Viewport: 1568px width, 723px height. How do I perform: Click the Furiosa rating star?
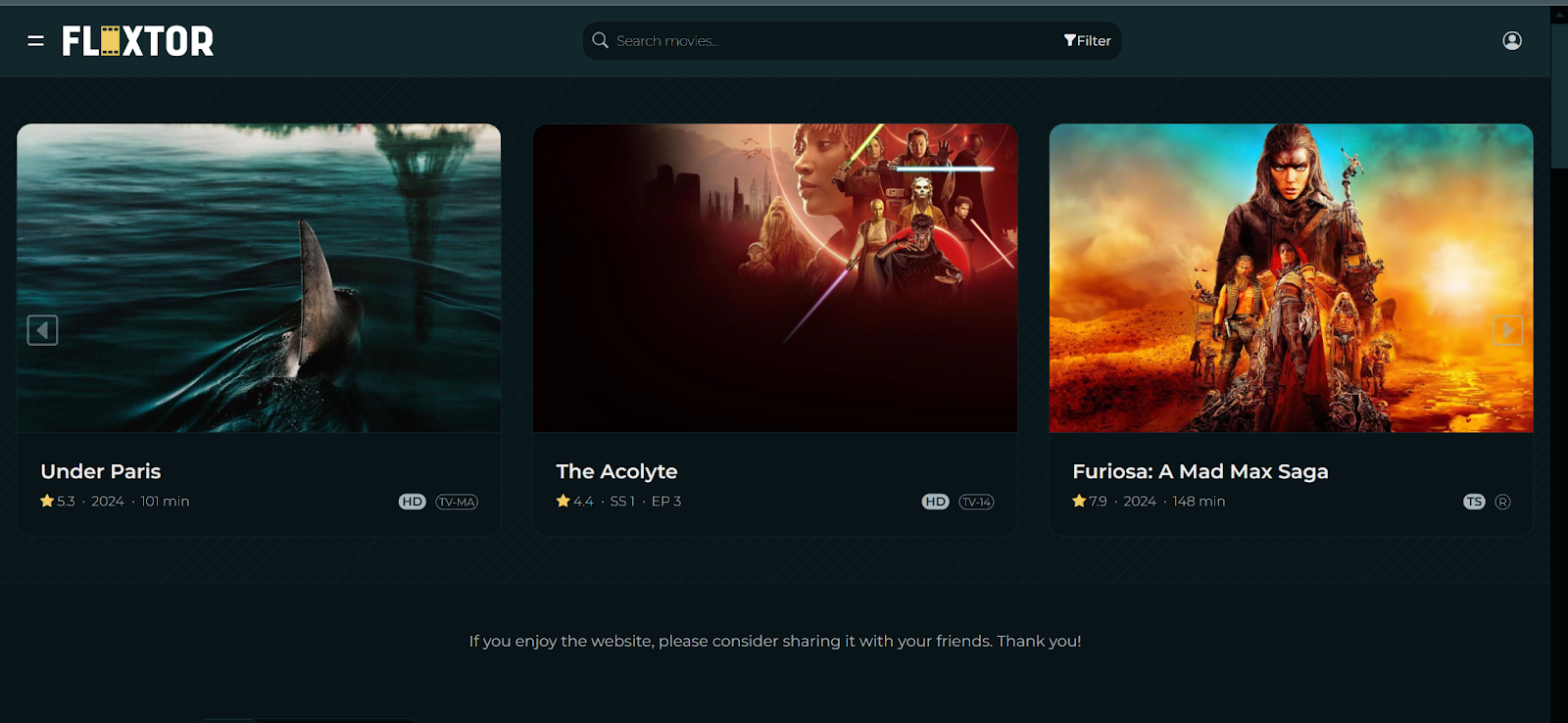coord(1079,501)
